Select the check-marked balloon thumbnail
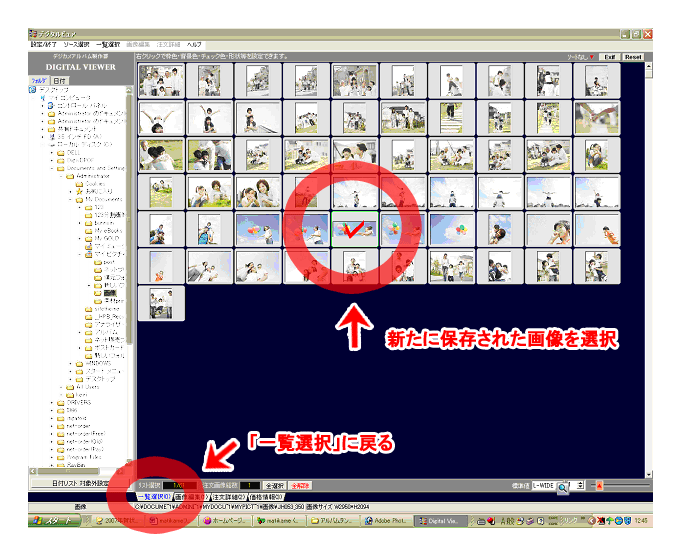The width and height of the screenshot is (682, 557). pyautogui.click(x=354, y=229)
